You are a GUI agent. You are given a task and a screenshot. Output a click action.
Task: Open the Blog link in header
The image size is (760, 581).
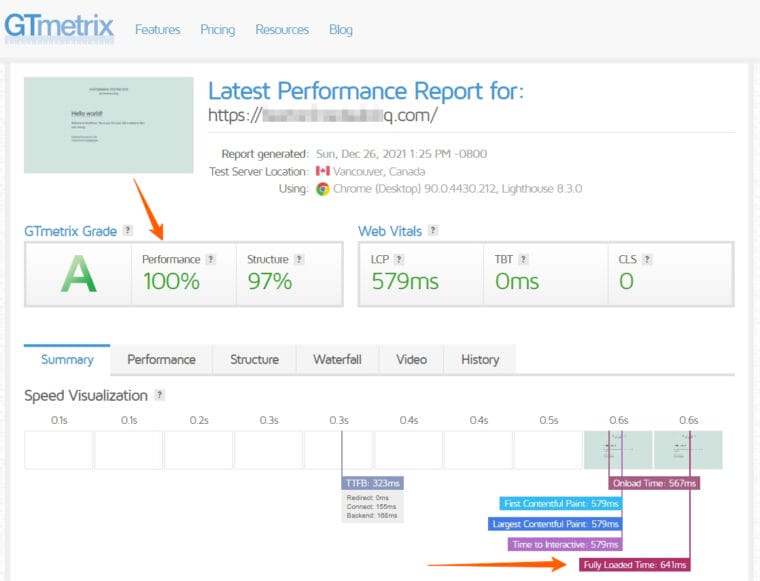tap(341, 29)
